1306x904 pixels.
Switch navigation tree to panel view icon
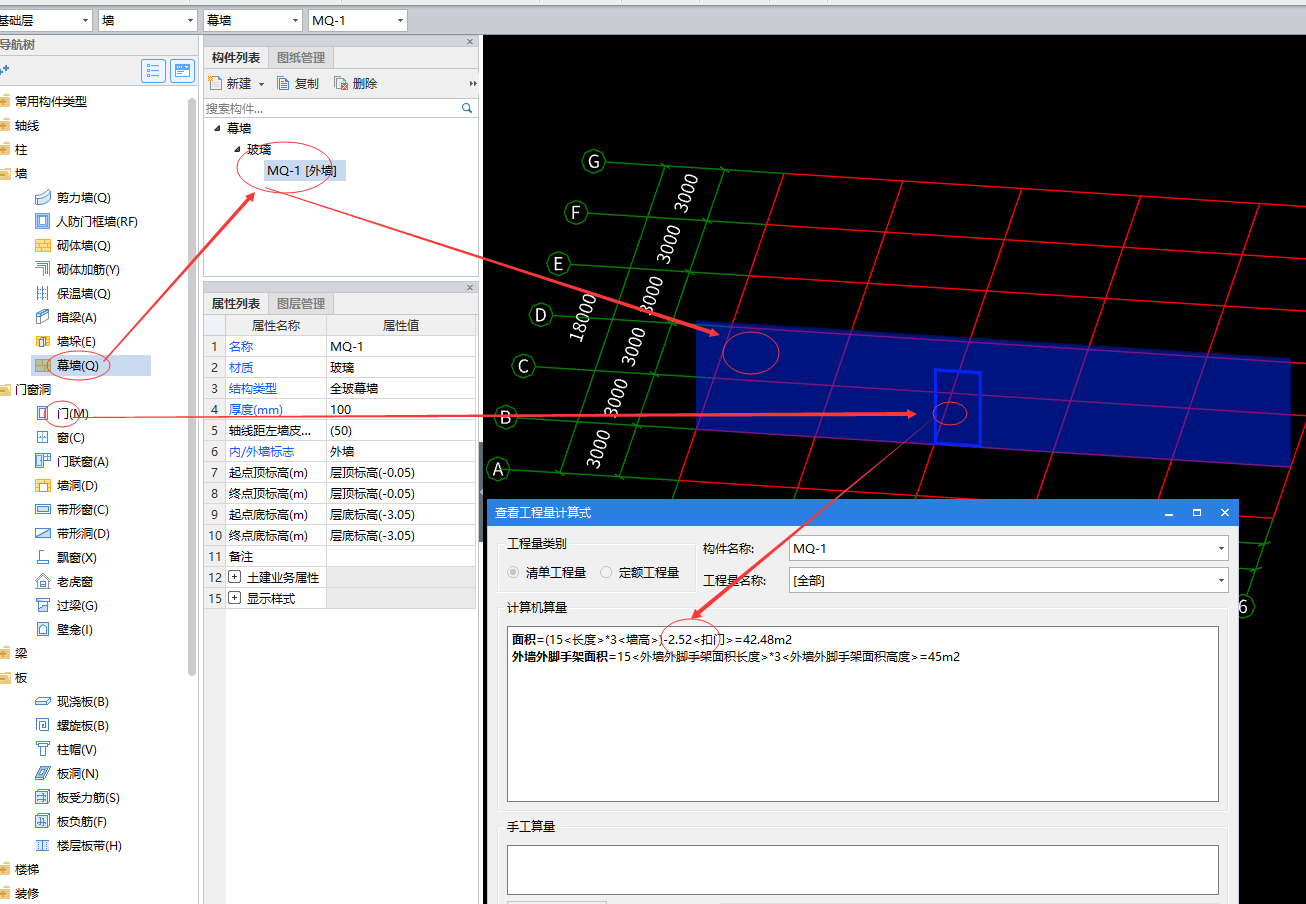(x=181, y=70)
